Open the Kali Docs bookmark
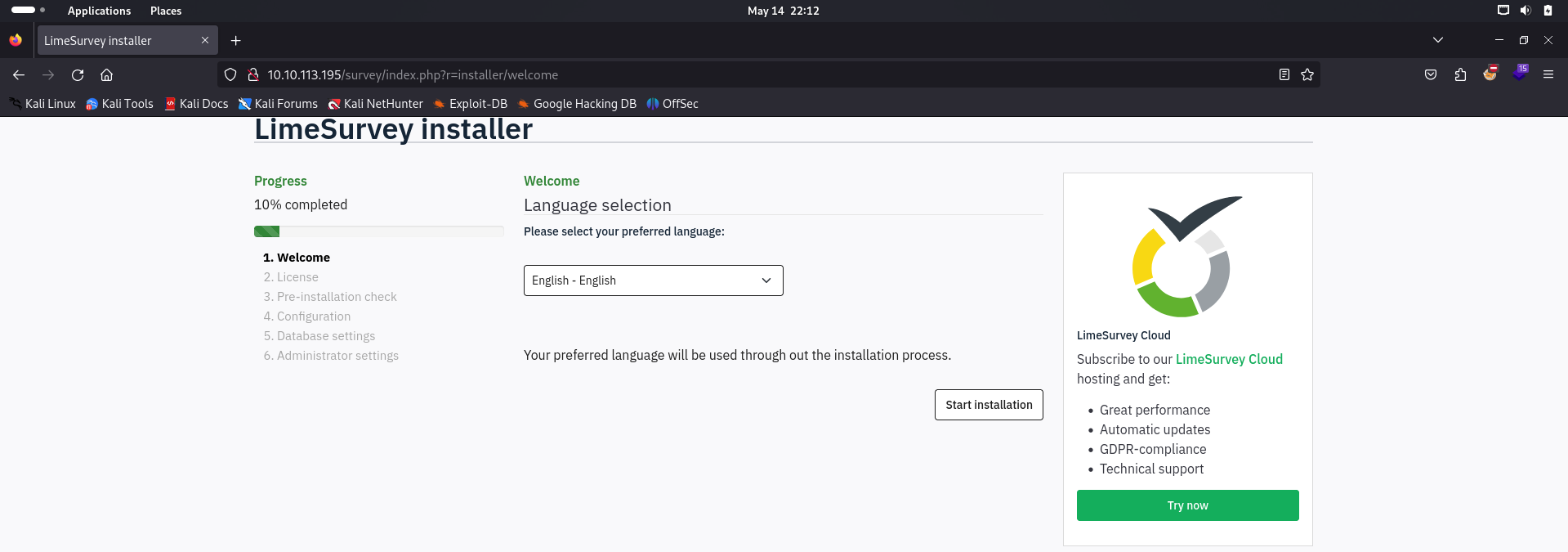 196,104
